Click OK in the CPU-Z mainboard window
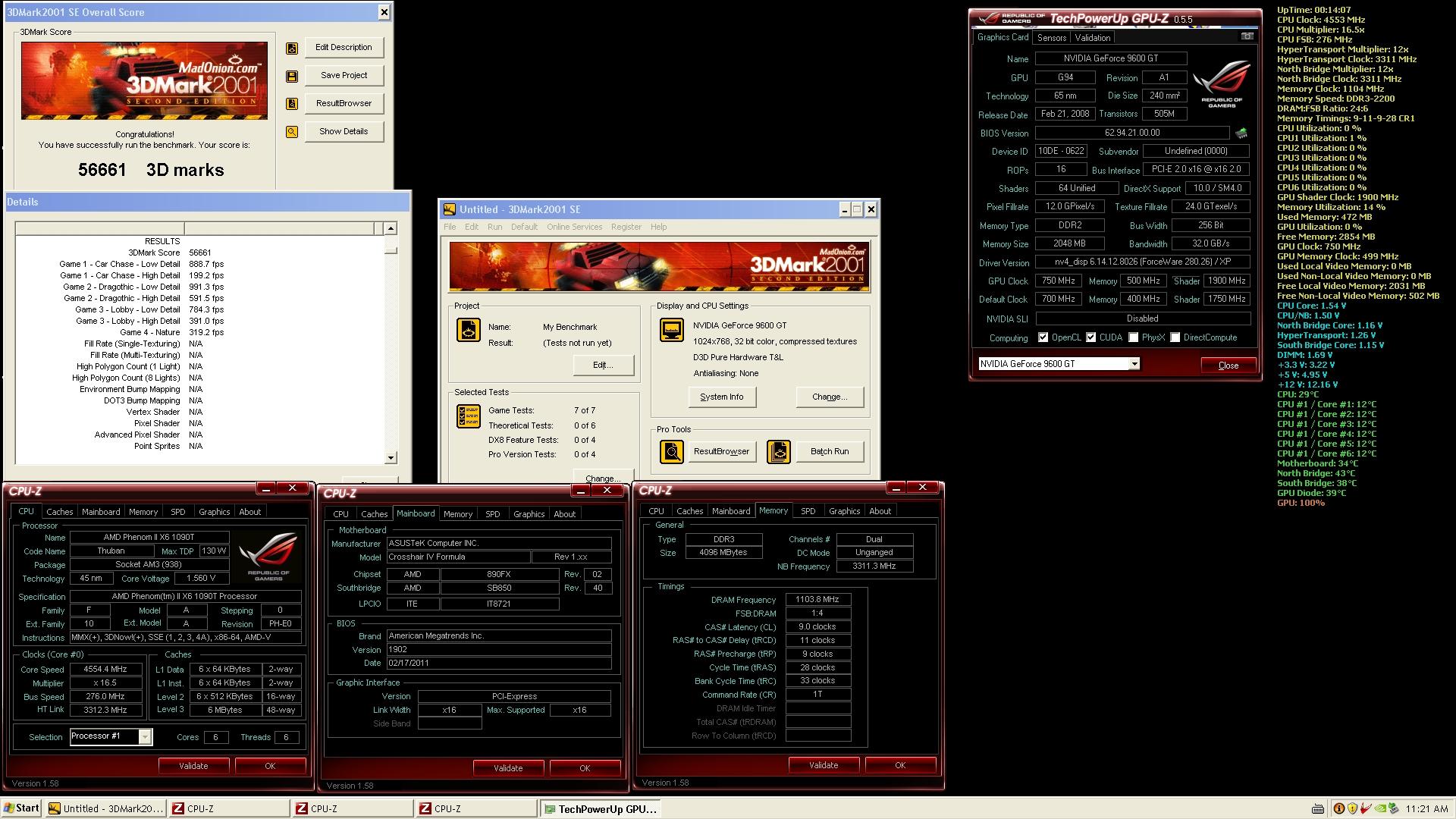The width and height of the screenshot is (1456, 819). coord(585,768)
